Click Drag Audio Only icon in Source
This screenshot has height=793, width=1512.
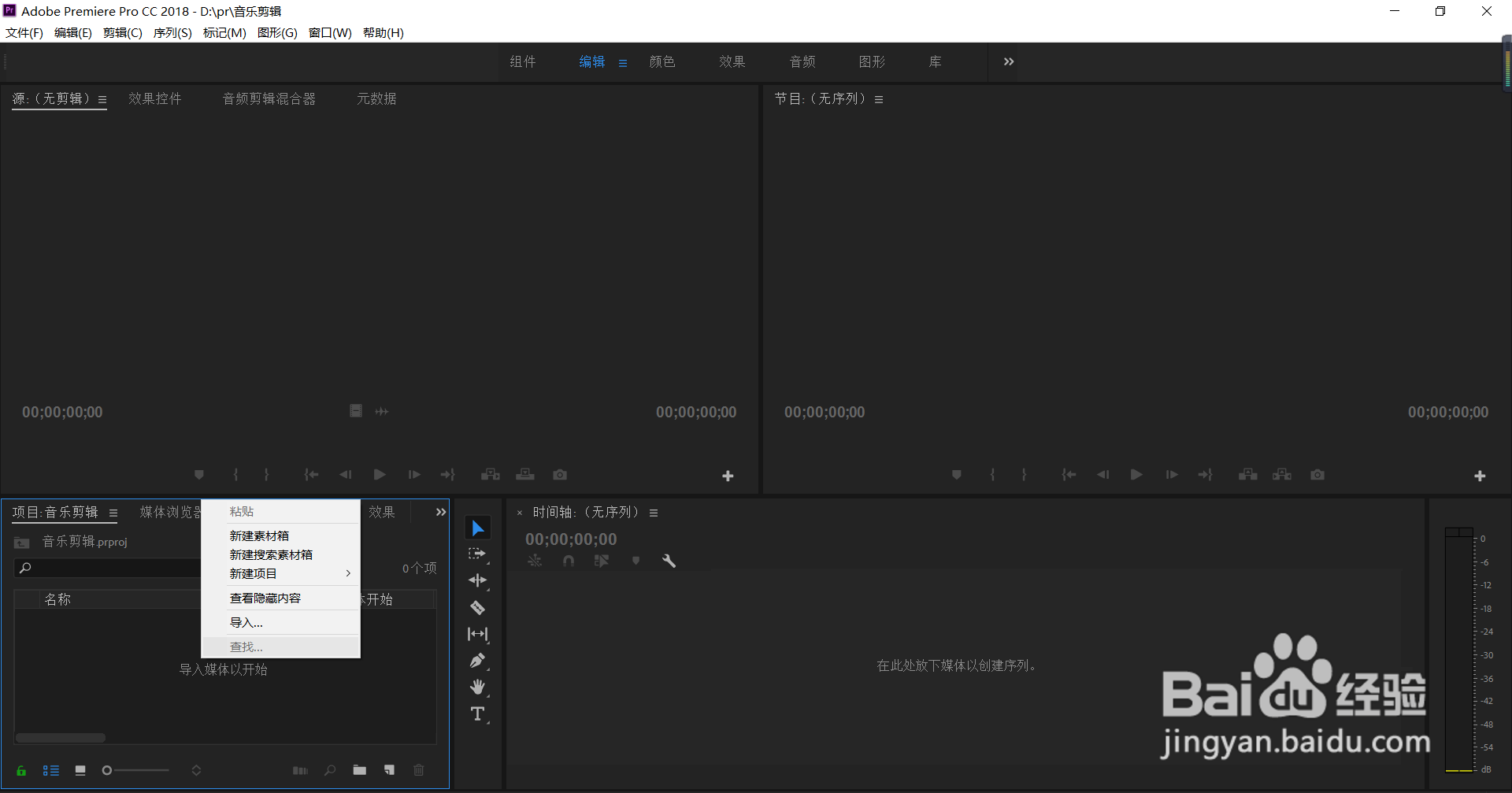click(x=382, y=411)
